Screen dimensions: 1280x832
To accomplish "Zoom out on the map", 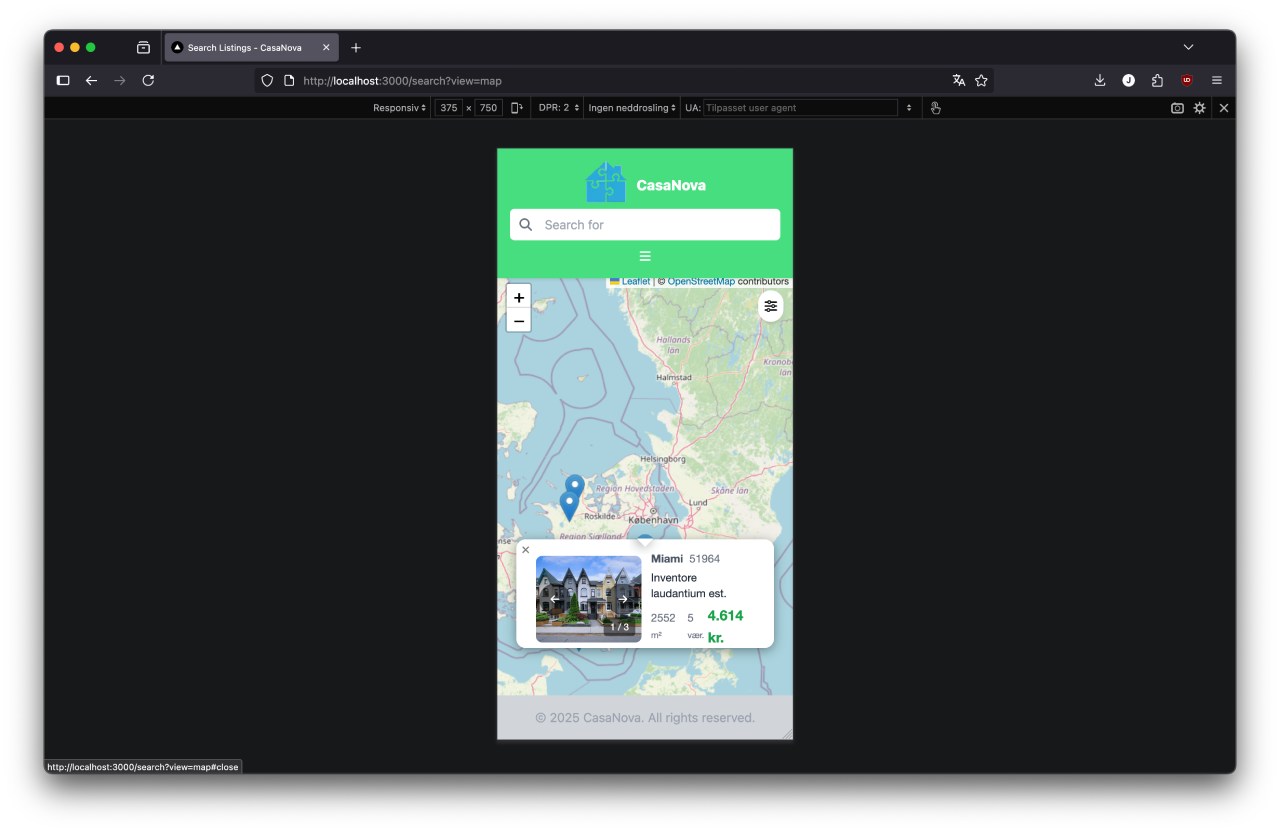I will click(x=519, y=321).
